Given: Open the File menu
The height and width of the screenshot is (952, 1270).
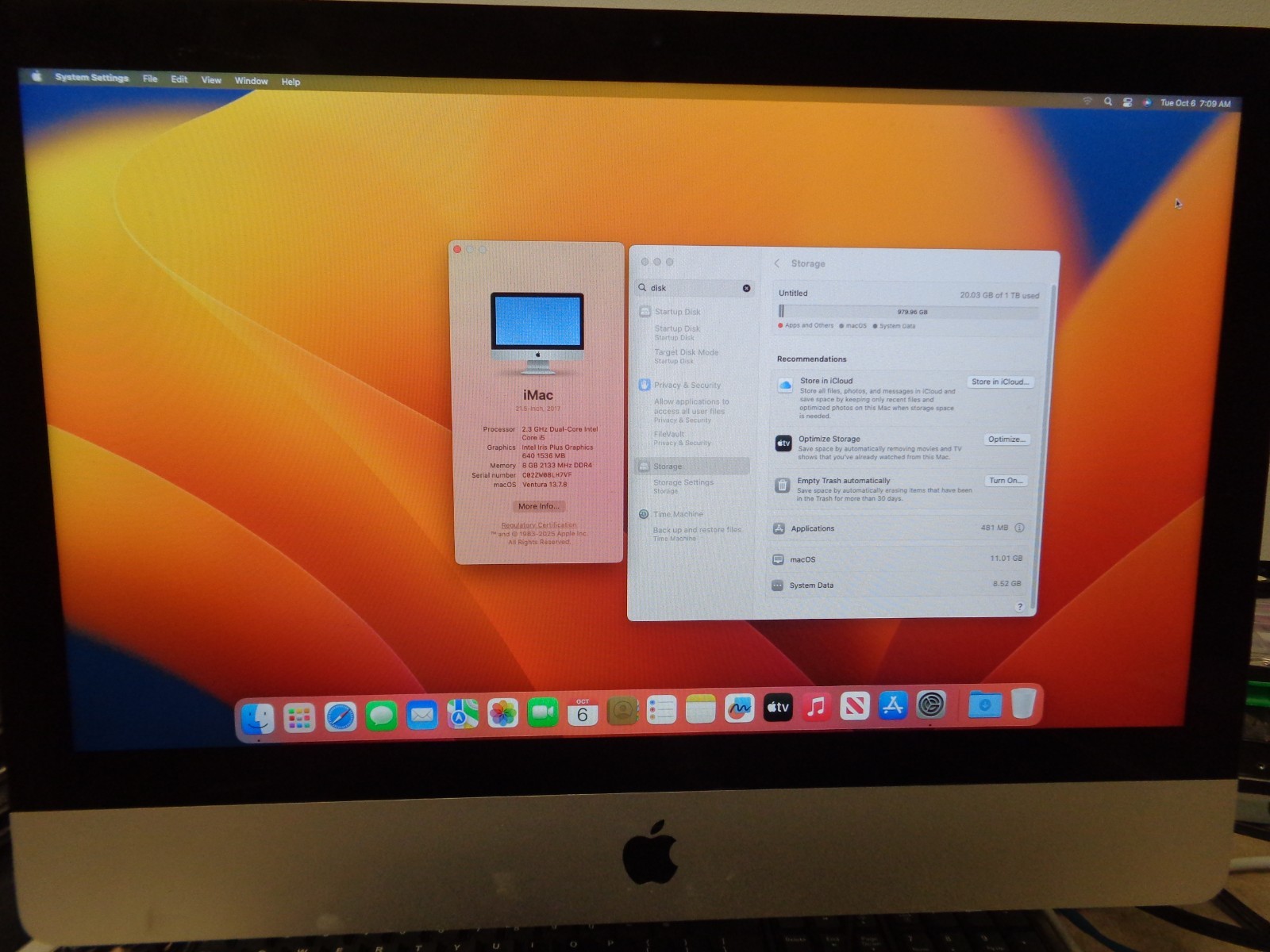Looking at the screenshot, I should tap(150, 79).
